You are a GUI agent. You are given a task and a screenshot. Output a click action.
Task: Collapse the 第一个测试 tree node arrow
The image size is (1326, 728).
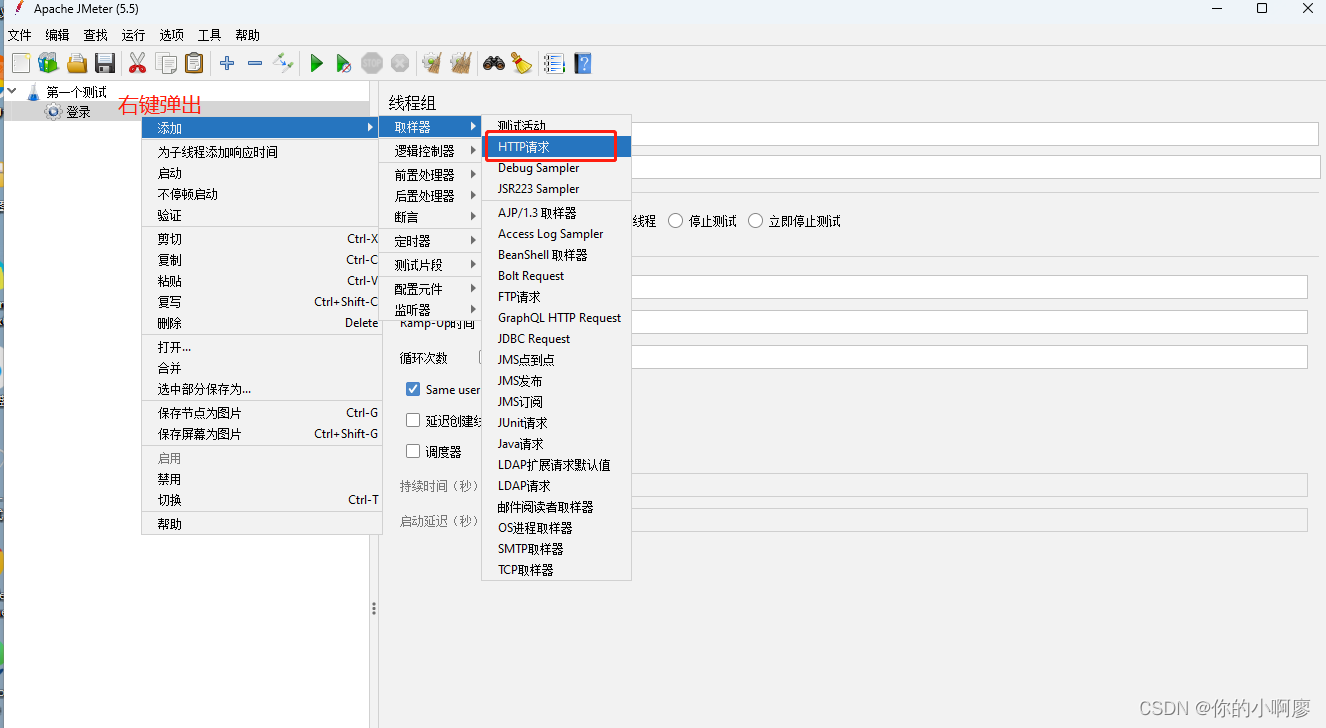[12, 91]
